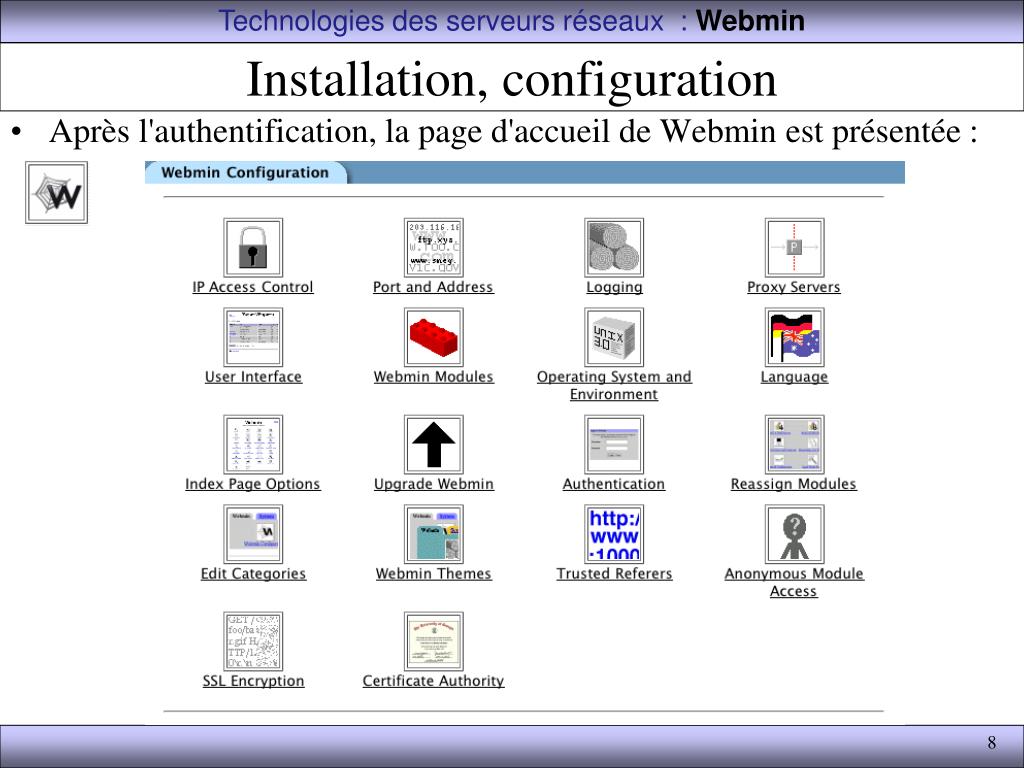Click the Certificate Authority diploma icon
This screenshot has height=768, width=1024.
pyautogui.click(x=434, y=641)
